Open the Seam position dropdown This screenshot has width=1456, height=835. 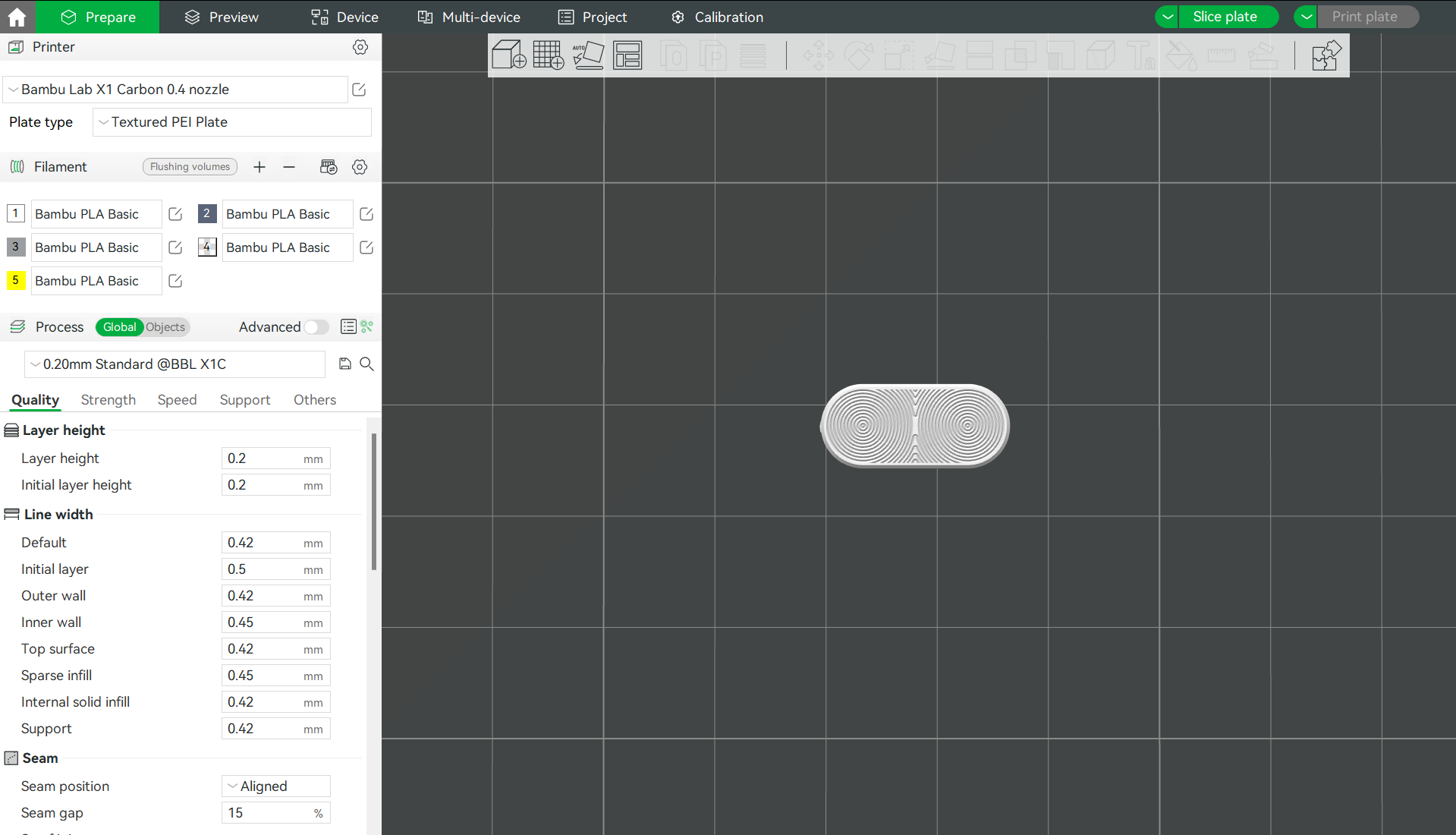[x=276, y=786]
